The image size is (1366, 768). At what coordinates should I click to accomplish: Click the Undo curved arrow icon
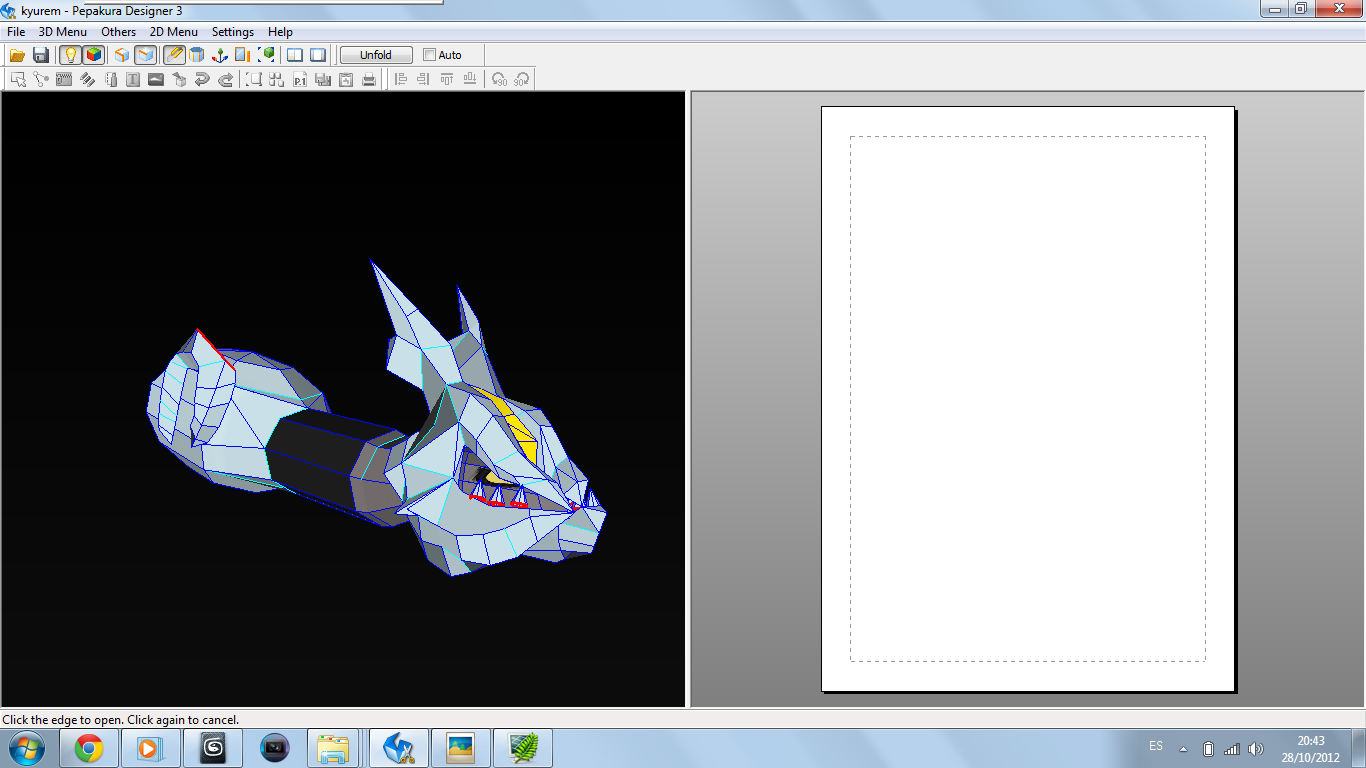[202, 79]
